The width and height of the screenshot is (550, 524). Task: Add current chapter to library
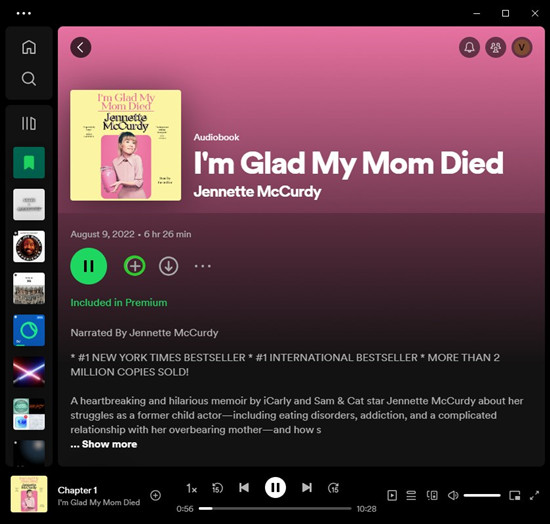[155, 495]
